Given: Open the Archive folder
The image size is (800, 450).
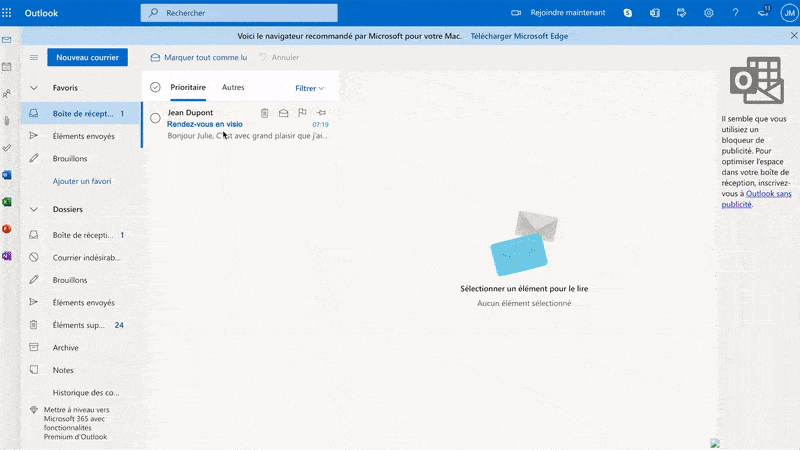Looking at the screenshot, I should pos(81,347).
